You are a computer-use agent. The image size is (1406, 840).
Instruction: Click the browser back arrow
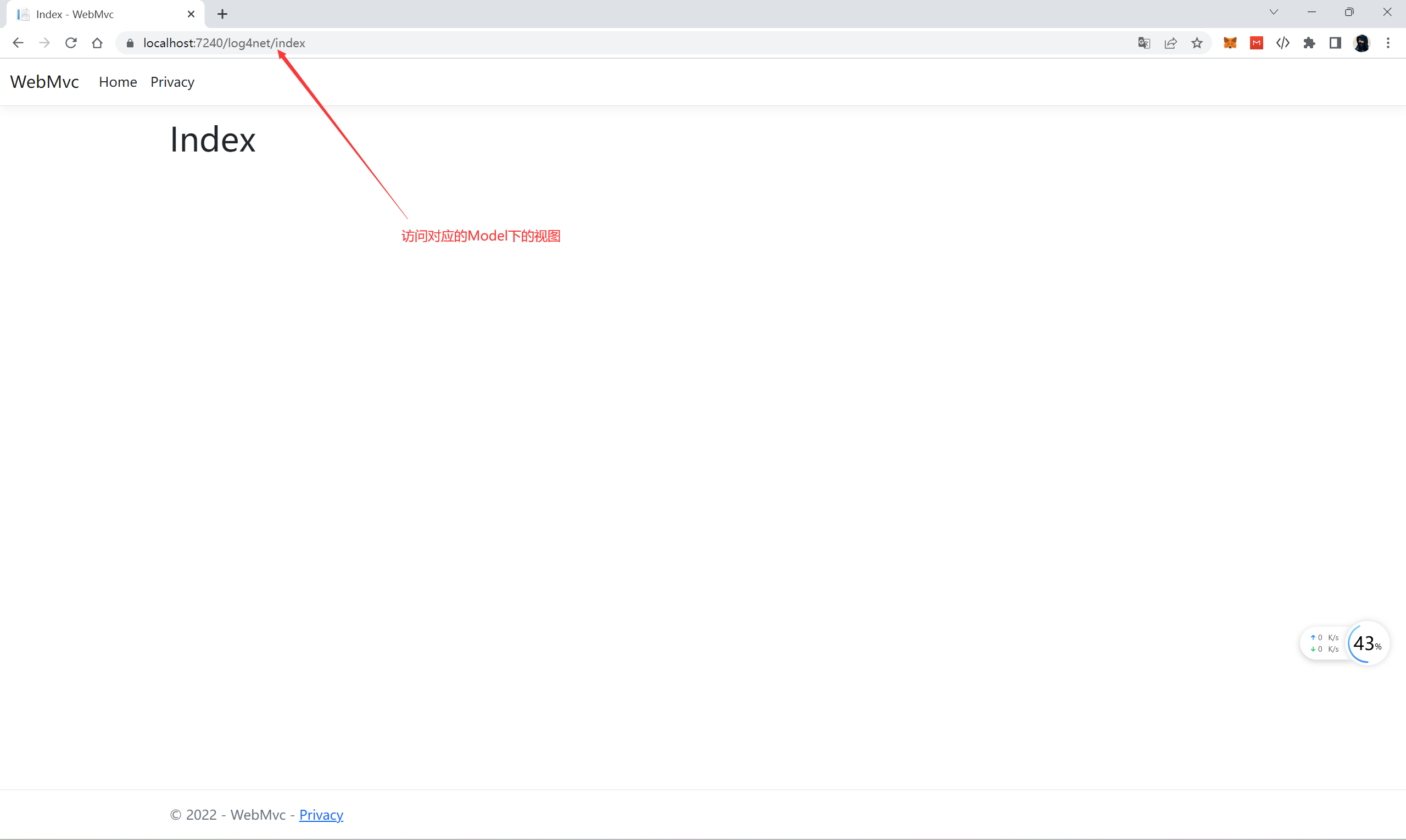tap(18, 43)
